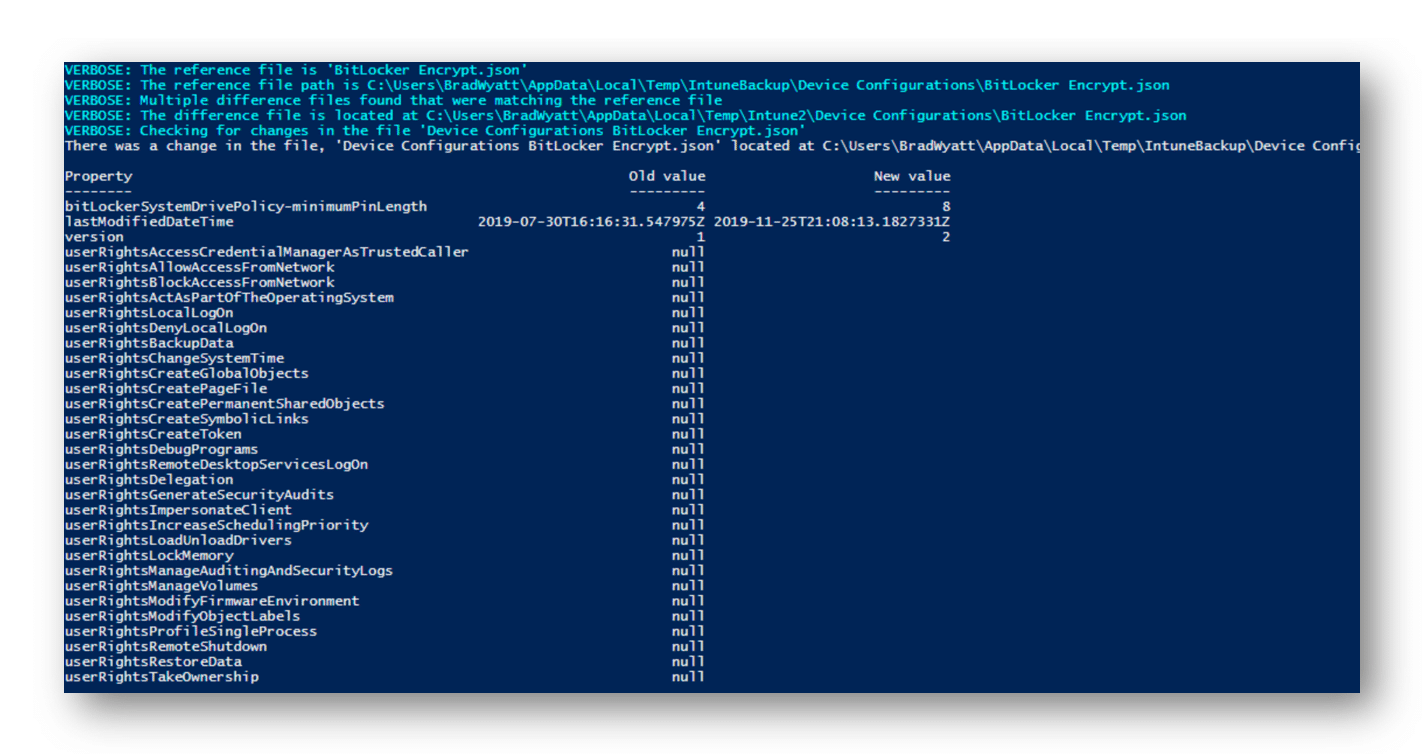Click the userRightsRemoteDesktopServicesLogOn line
Viewport: 1426px width, 754px height.
[x=385, y=464]
